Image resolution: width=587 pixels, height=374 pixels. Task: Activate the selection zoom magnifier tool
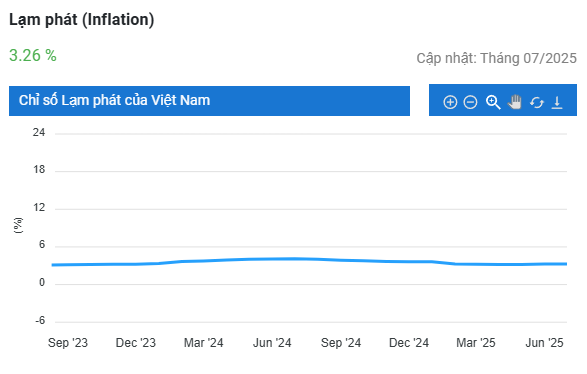coord(493,102)
